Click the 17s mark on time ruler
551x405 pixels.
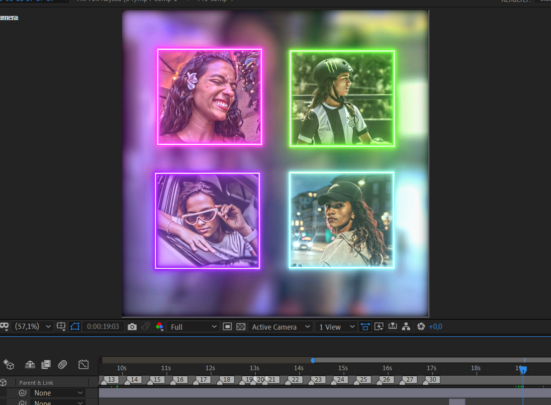coord(432,368)
